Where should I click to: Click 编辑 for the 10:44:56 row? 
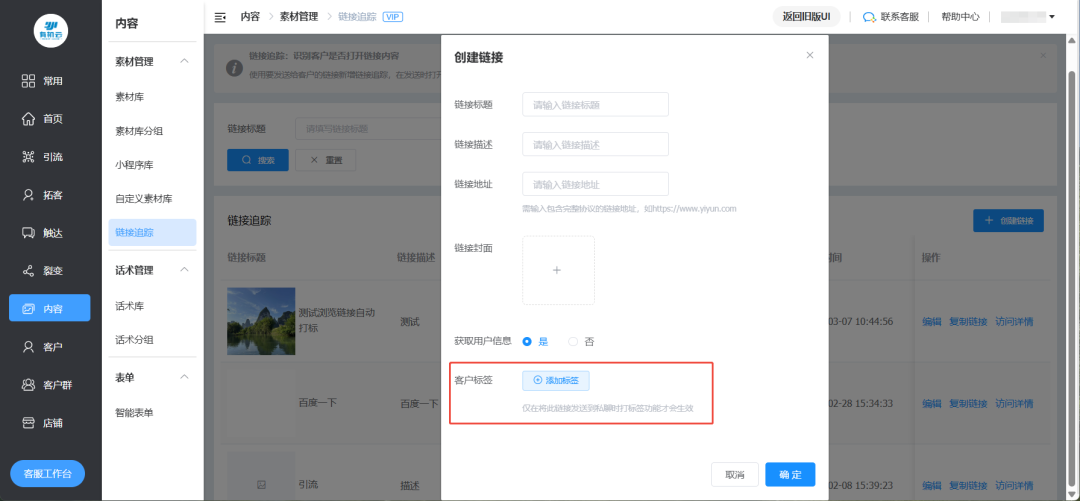point(932,322)
